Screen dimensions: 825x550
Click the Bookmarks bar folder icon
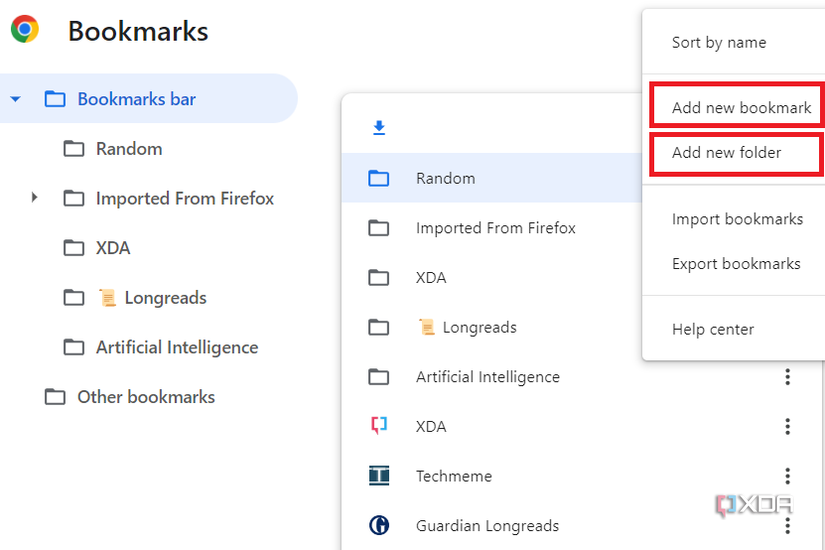click(55, 99)
